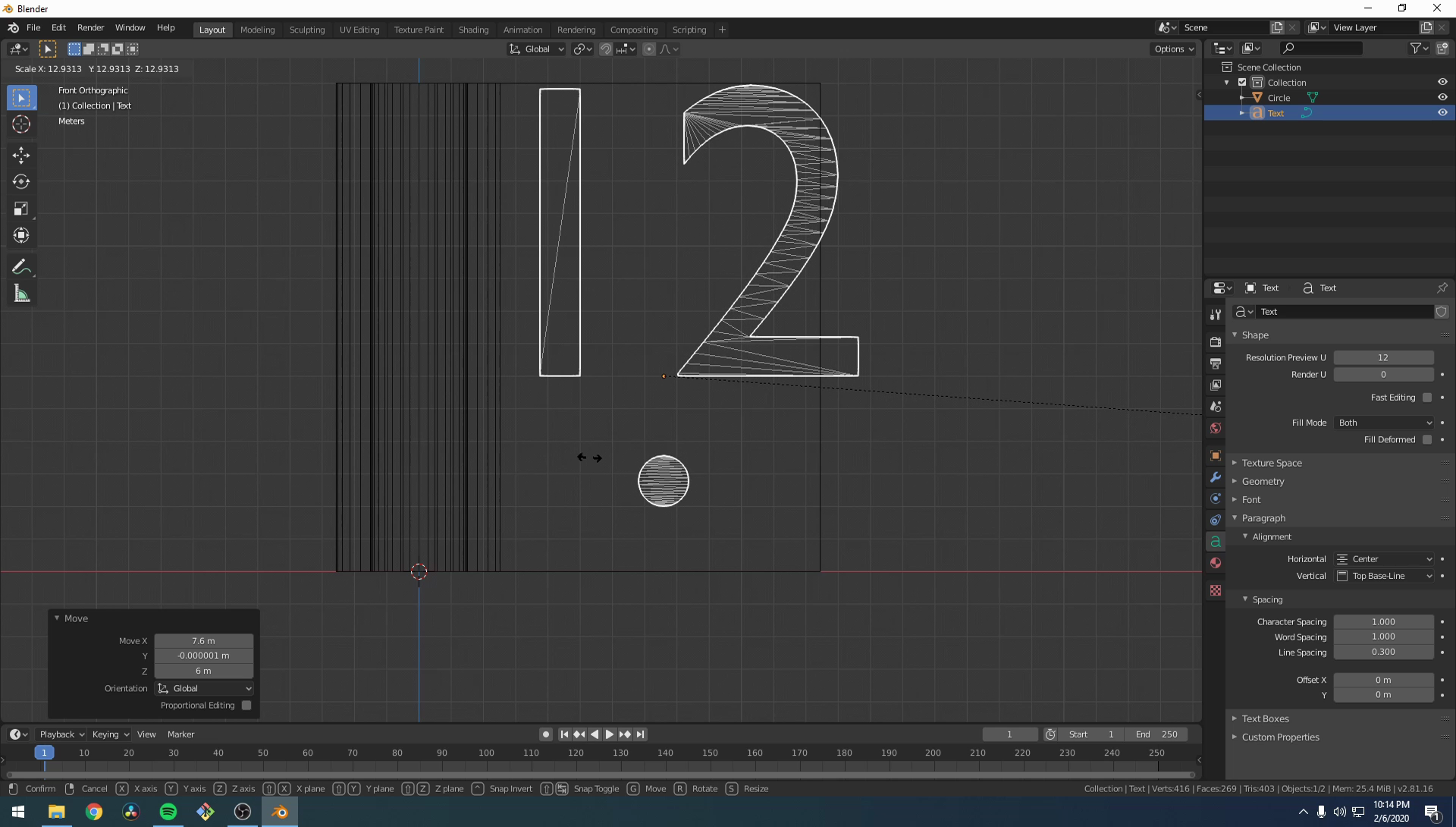Select the Select Box tool

pos(21,98)
